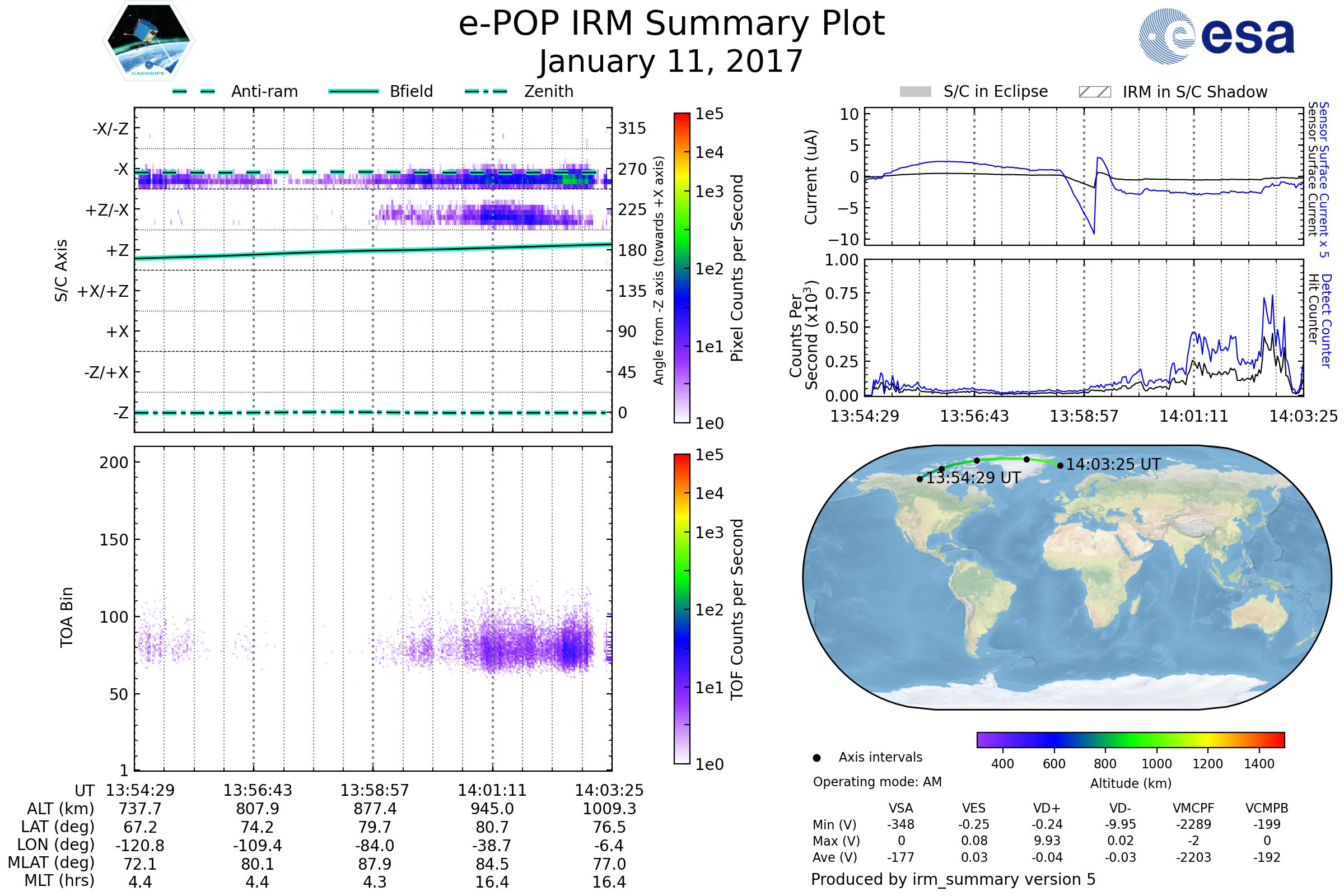Click the 14:03:25 UT track endpoint label

(1113, 465)
